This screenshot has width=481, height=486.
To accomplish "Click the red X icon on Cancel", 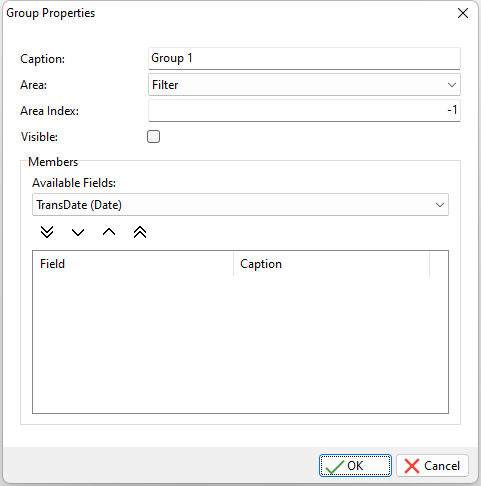I will point(412,466).
